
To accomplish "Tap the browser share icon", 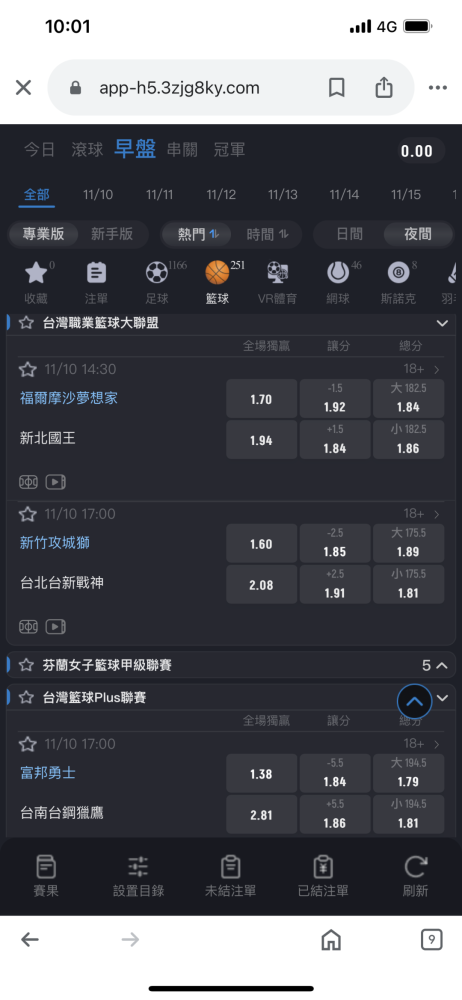I will click(384, 87).
